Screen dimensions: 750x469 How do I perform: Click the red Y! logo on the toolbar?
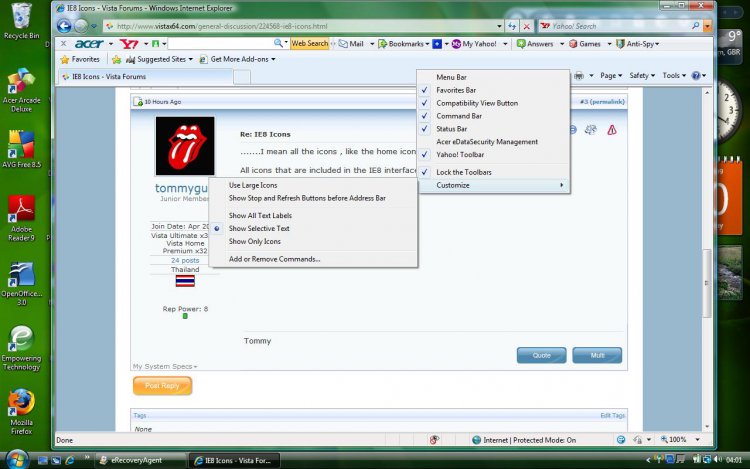[129, 44]
